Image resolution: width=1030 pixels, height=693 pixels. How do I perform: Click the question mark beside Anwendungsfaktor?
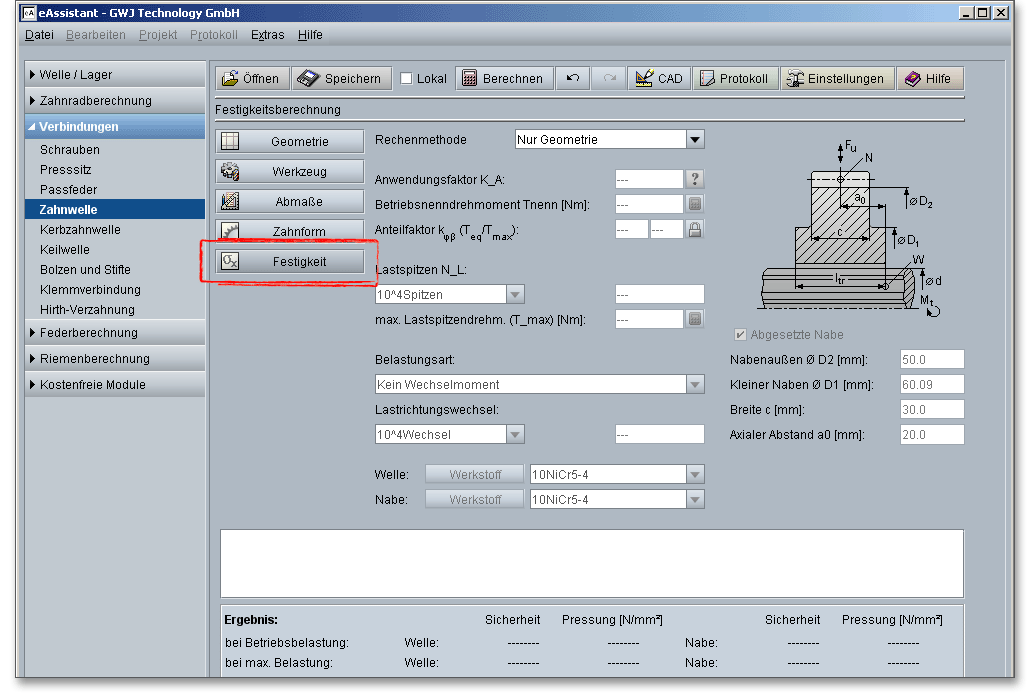(696, 179)
